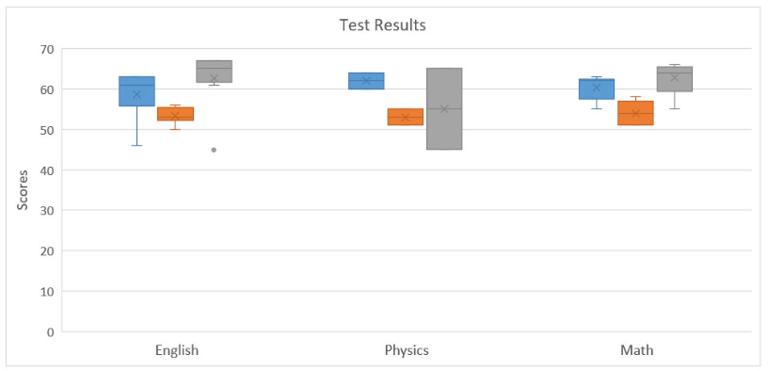Click the Math category axis label
This screenshot has height=371, width=768.
coord(636,351)
